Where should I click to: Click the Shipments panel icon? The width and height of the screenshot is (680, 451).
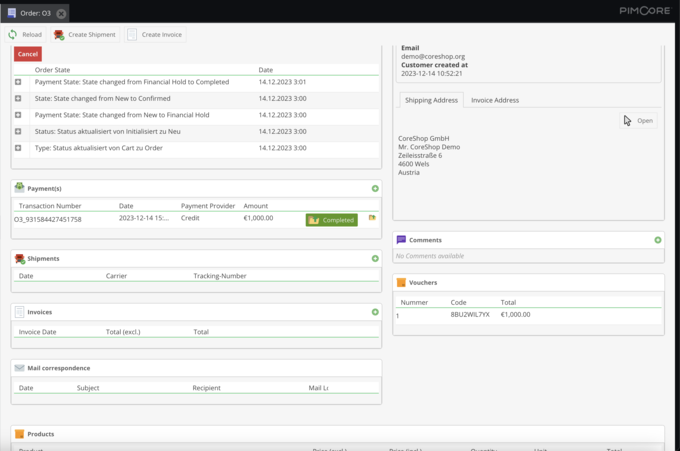[x=20, y=258]
